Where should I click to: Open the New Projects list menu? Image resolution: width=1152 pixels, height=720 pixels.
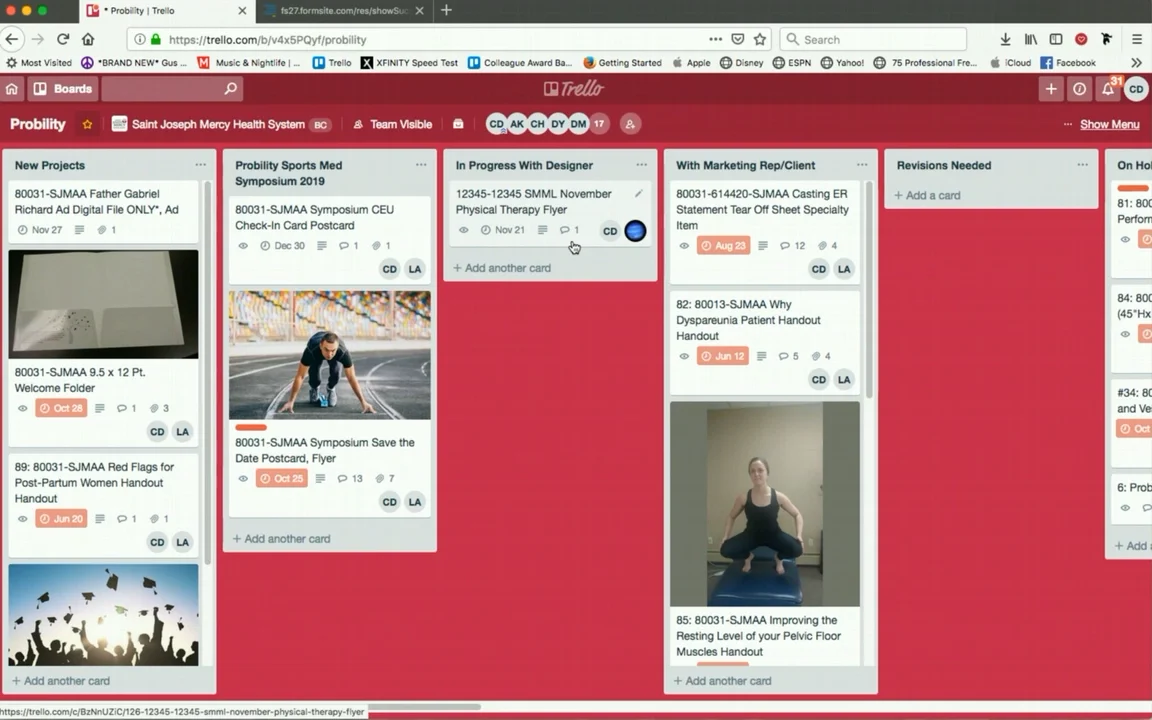pyautogui.click(x=201, y=165)
